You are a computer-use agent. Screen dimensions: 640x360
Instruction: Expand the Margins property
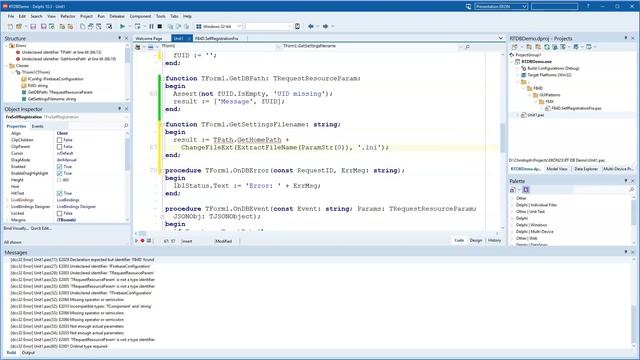click(x=7, y=220)
